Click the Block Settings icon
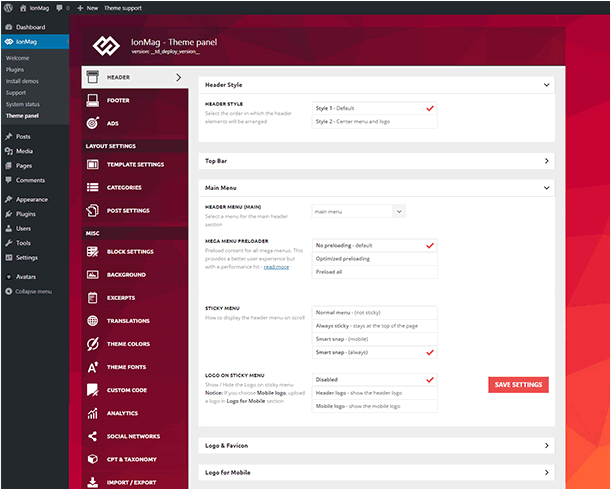Screen dimensions: 611x489 pos(93,252)
